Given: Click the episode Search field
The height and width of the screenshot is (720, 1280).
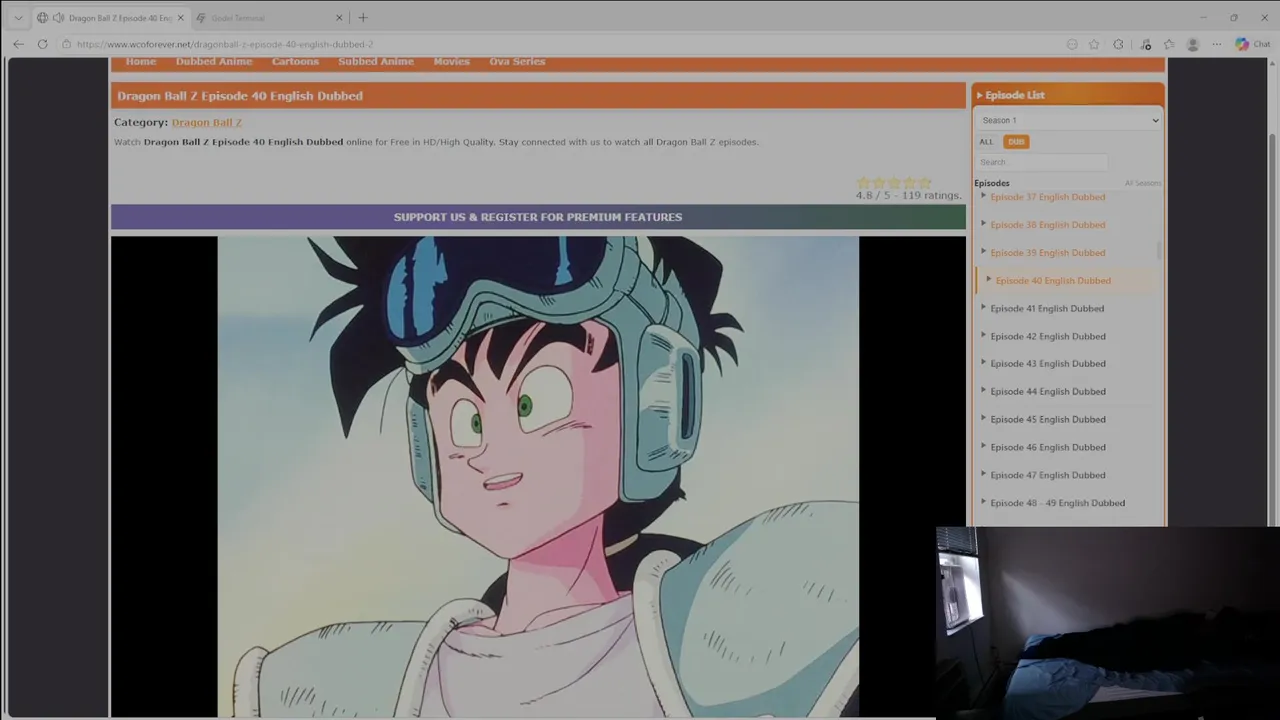Looking at the screenshot, I should tap(1041, 162).
